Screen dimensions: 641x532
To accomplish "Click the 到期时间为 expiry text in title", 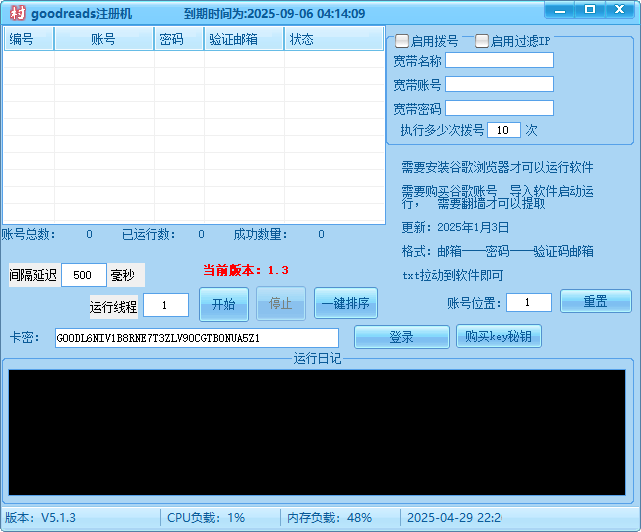I will [274, 13].
